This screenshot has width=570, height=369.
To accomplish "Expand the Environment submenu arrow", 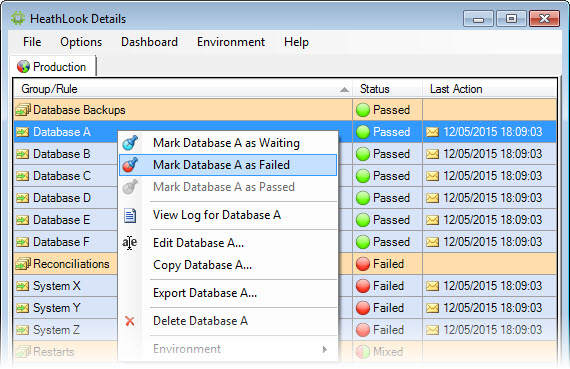I will tap(325, 349).
